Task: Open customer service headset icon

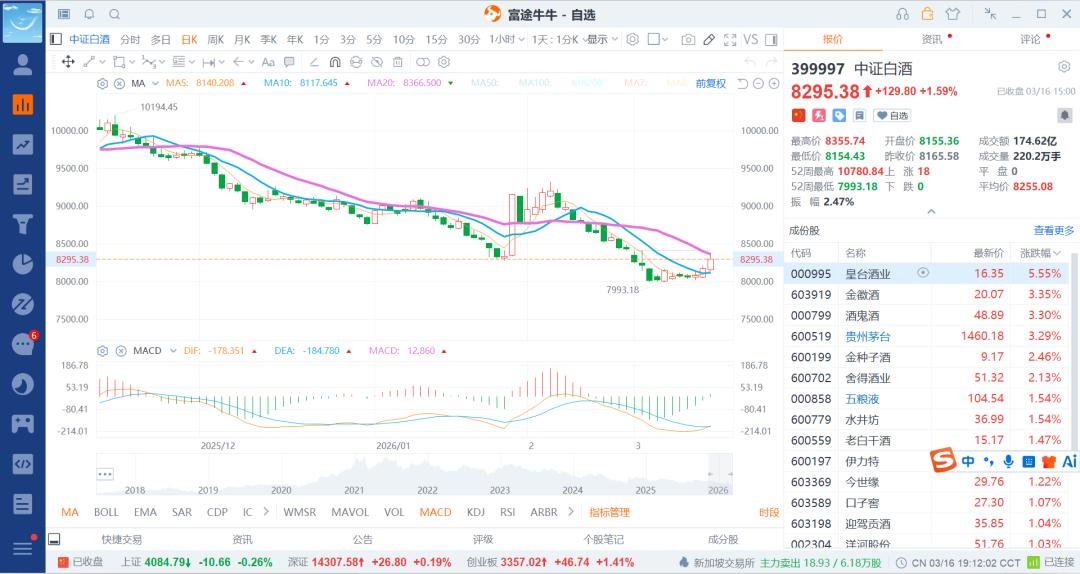Action: (x=902, y=14)
